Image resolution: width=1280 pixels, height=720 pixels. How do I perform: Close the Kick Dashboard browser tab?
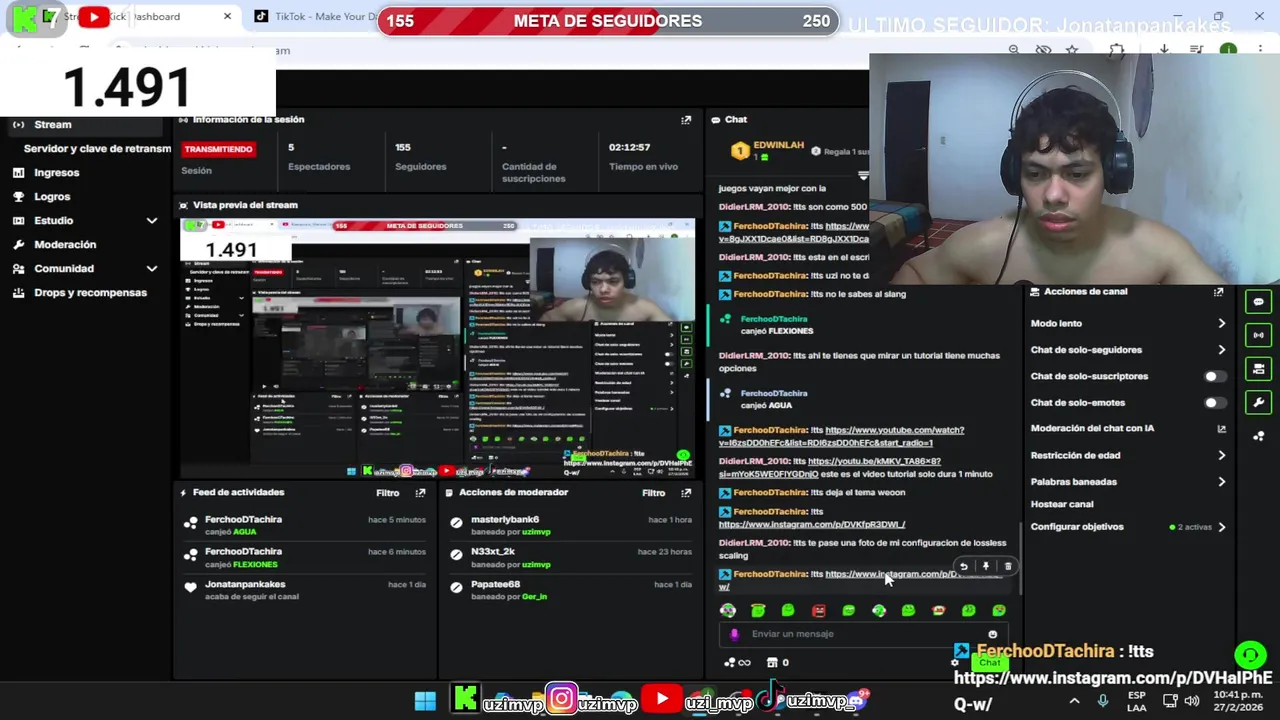point(227,17)
